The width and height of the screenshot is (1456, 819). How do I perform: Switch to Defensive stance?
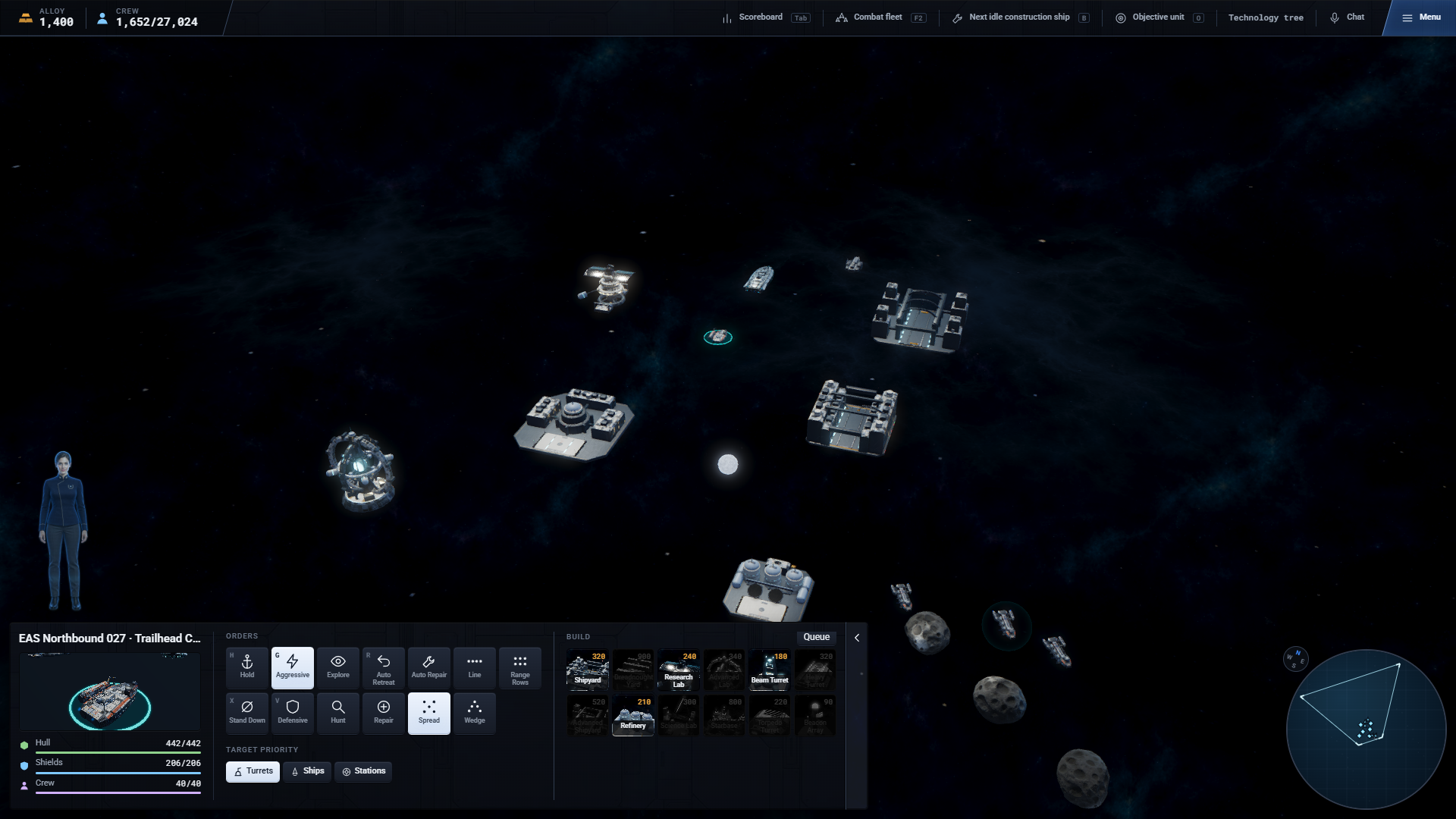pos(293,713)
